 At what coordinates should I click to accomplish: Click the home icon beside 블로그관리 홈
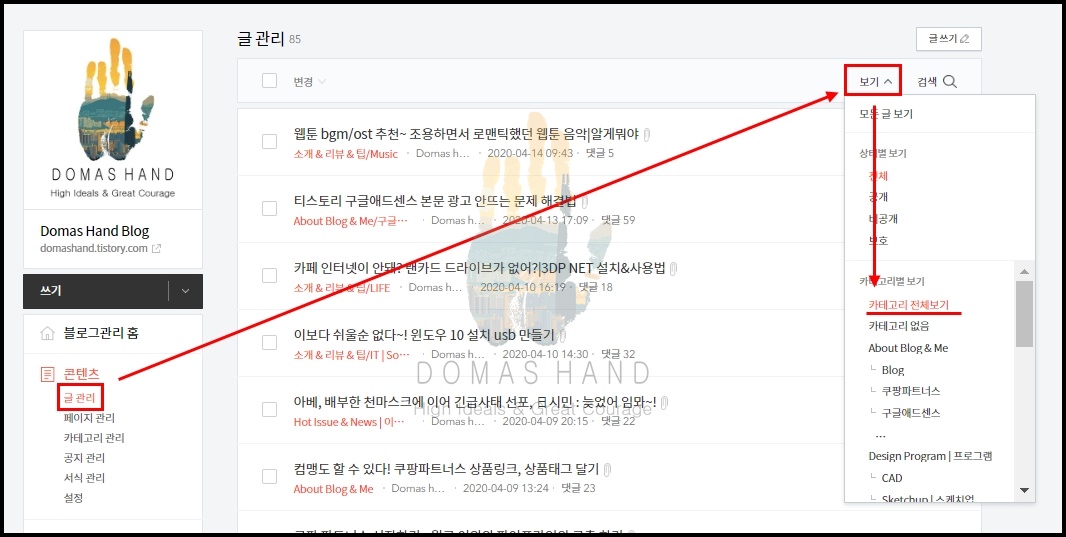47,333
